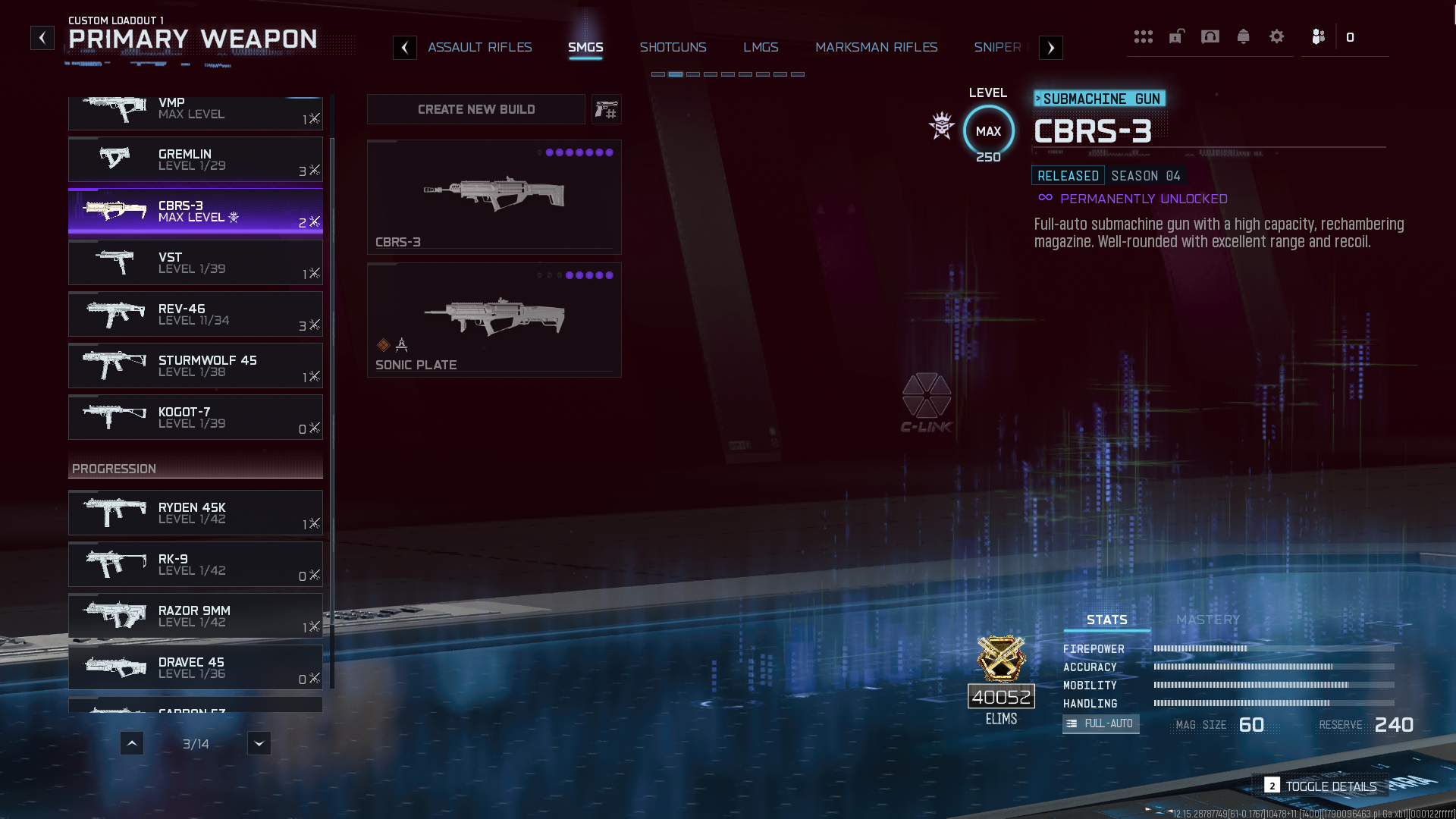The width and height of the screenshot is (1456, 819).
Task: Select the Kogot-7 weapon row
Action: pos(196,418)
